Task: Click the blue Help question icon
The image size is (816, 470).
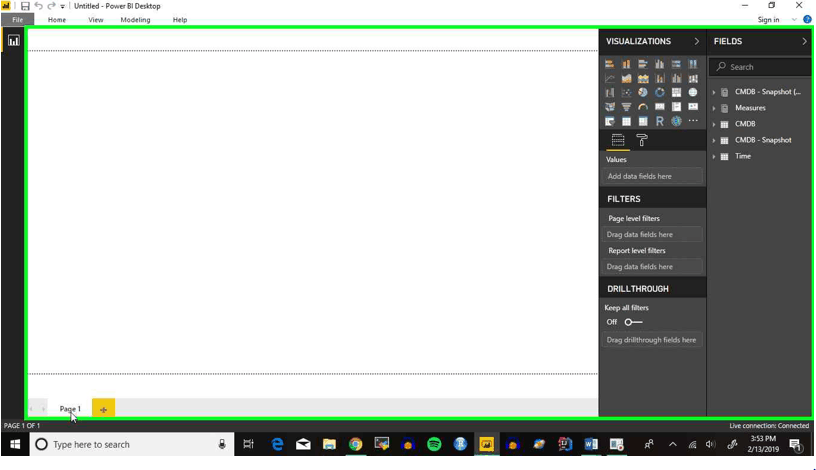Action: 807,20
